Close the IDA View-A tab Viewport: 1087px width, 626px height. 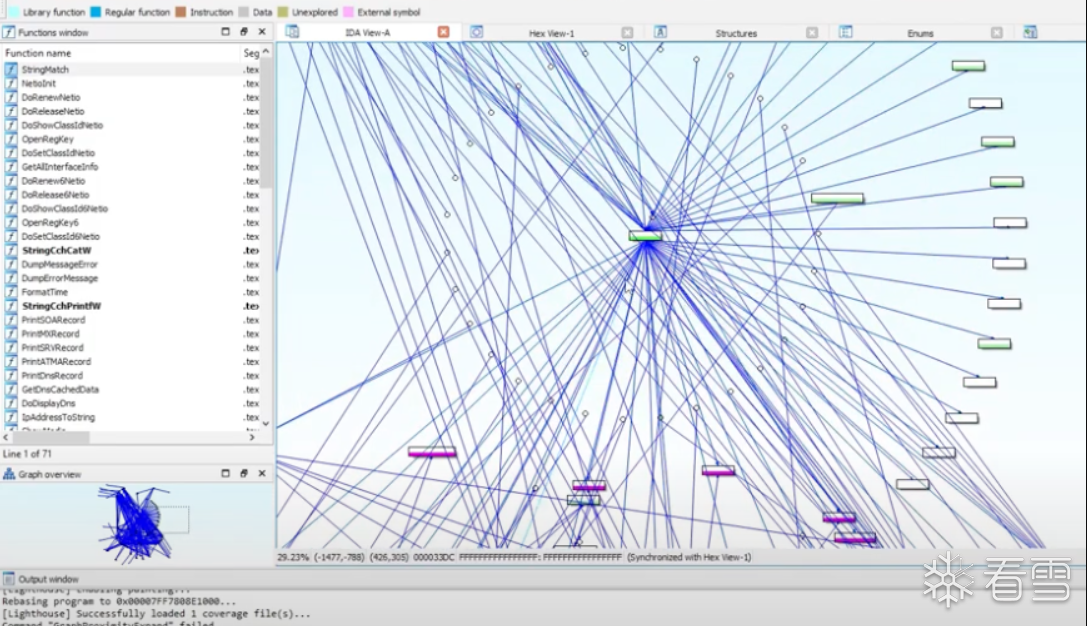coord(444,32)
